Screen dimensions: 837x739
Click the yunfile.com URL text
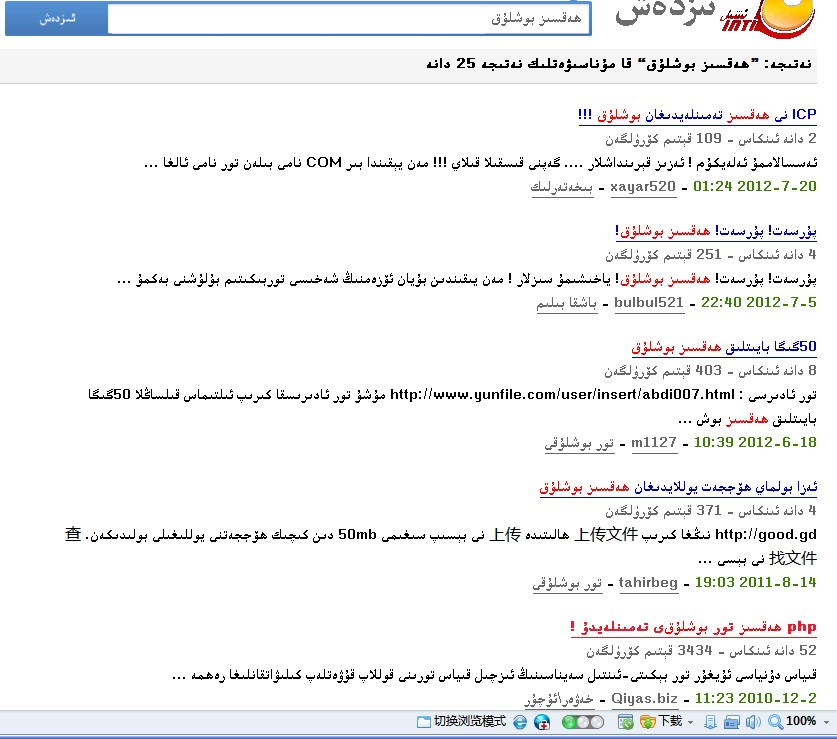[563, 395]
